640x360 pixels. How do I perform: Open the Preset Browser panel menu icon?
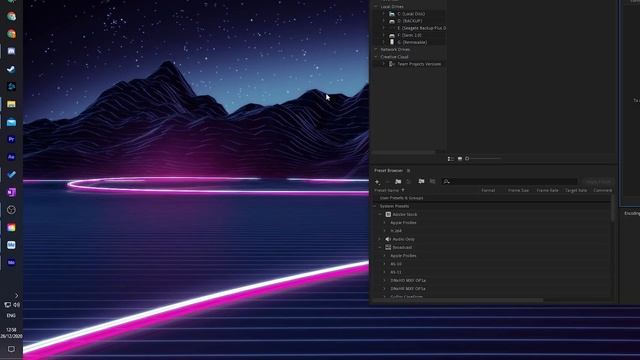[x=408, y=171]
